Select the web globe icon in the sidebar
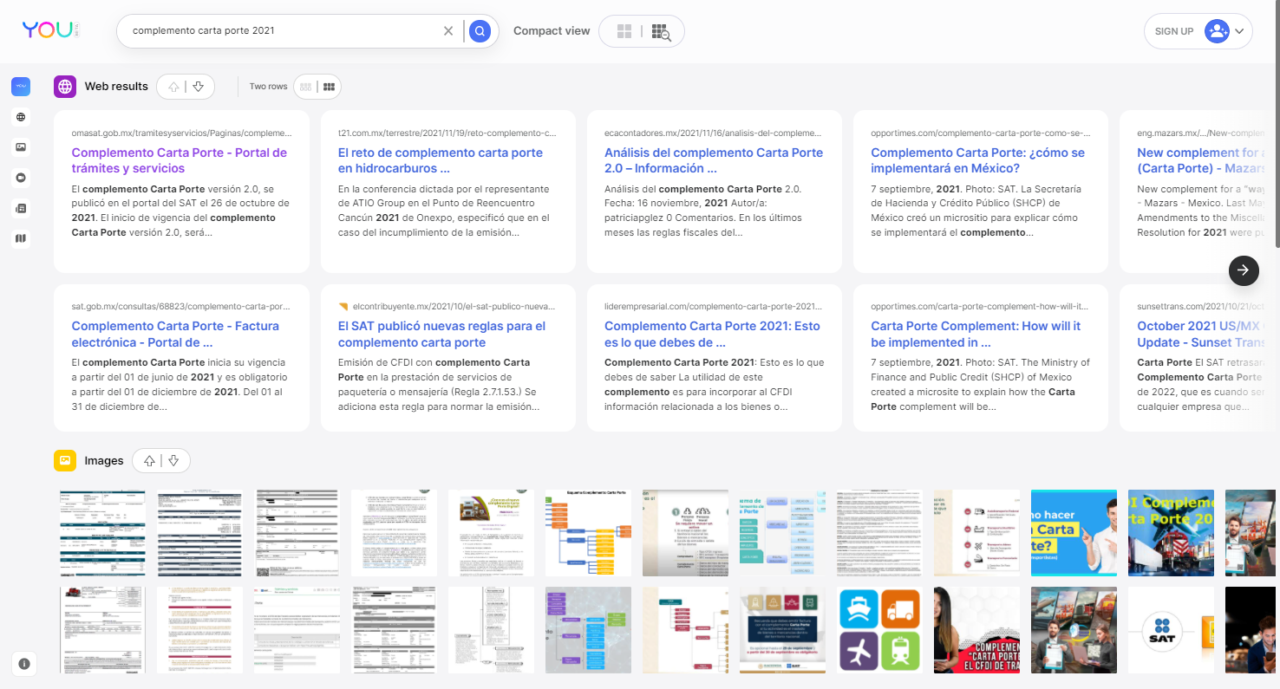The width and height of the screenshot is (1280, 689). click(21, 117)
